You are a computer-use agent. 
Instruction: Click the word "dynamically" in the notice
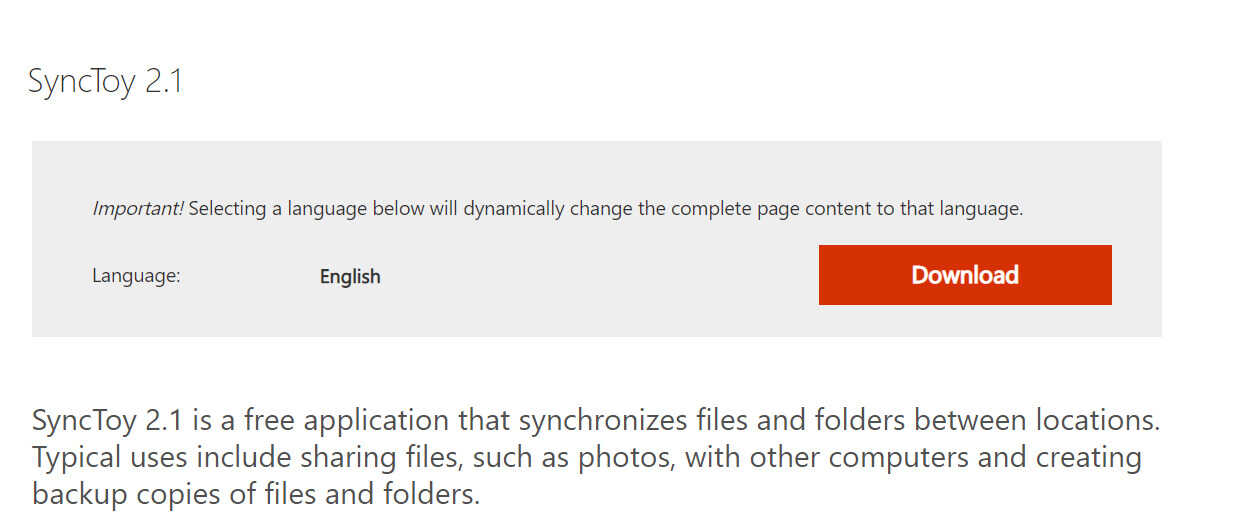532,209
